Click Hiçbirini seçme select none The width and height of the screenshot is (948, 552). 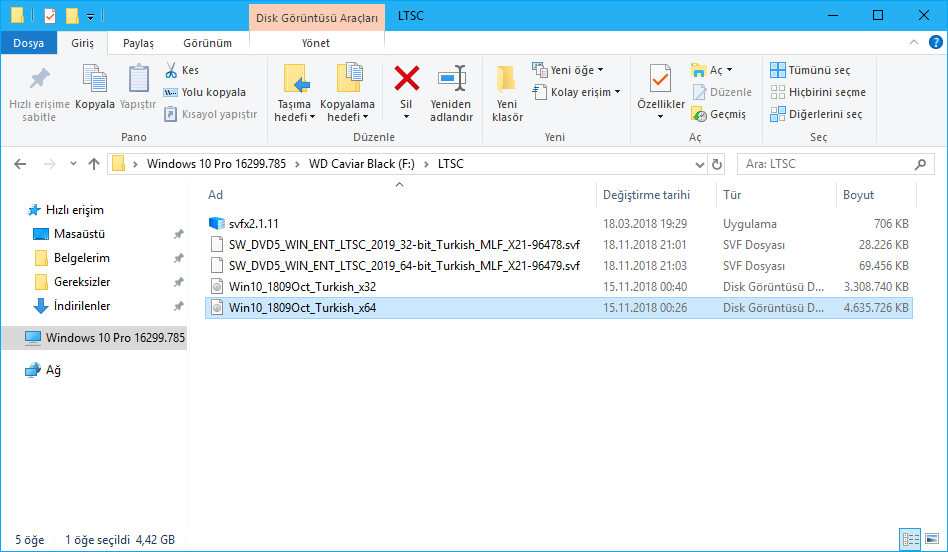point(818,93)
